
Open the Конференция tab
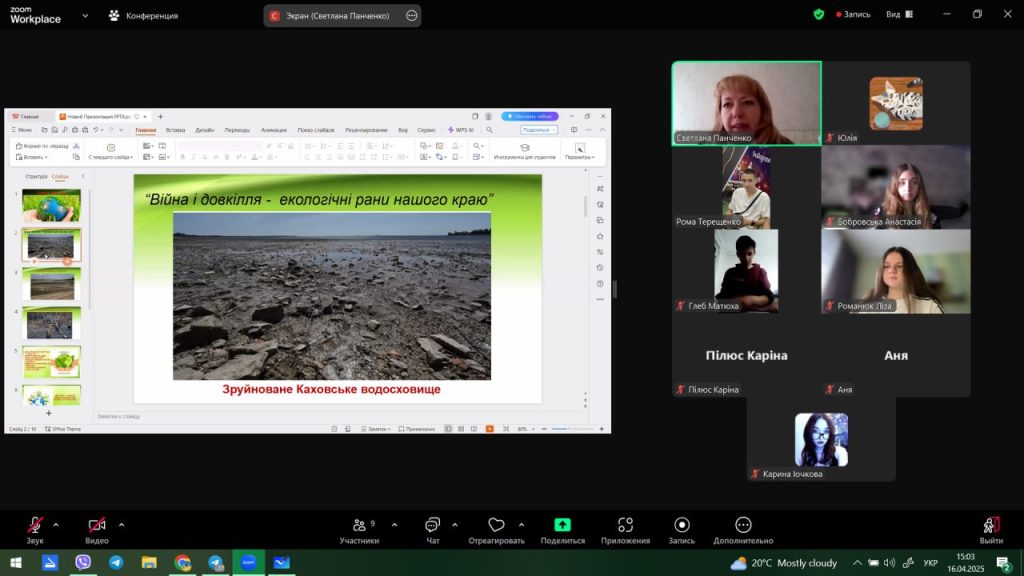[x=143, y=15]
